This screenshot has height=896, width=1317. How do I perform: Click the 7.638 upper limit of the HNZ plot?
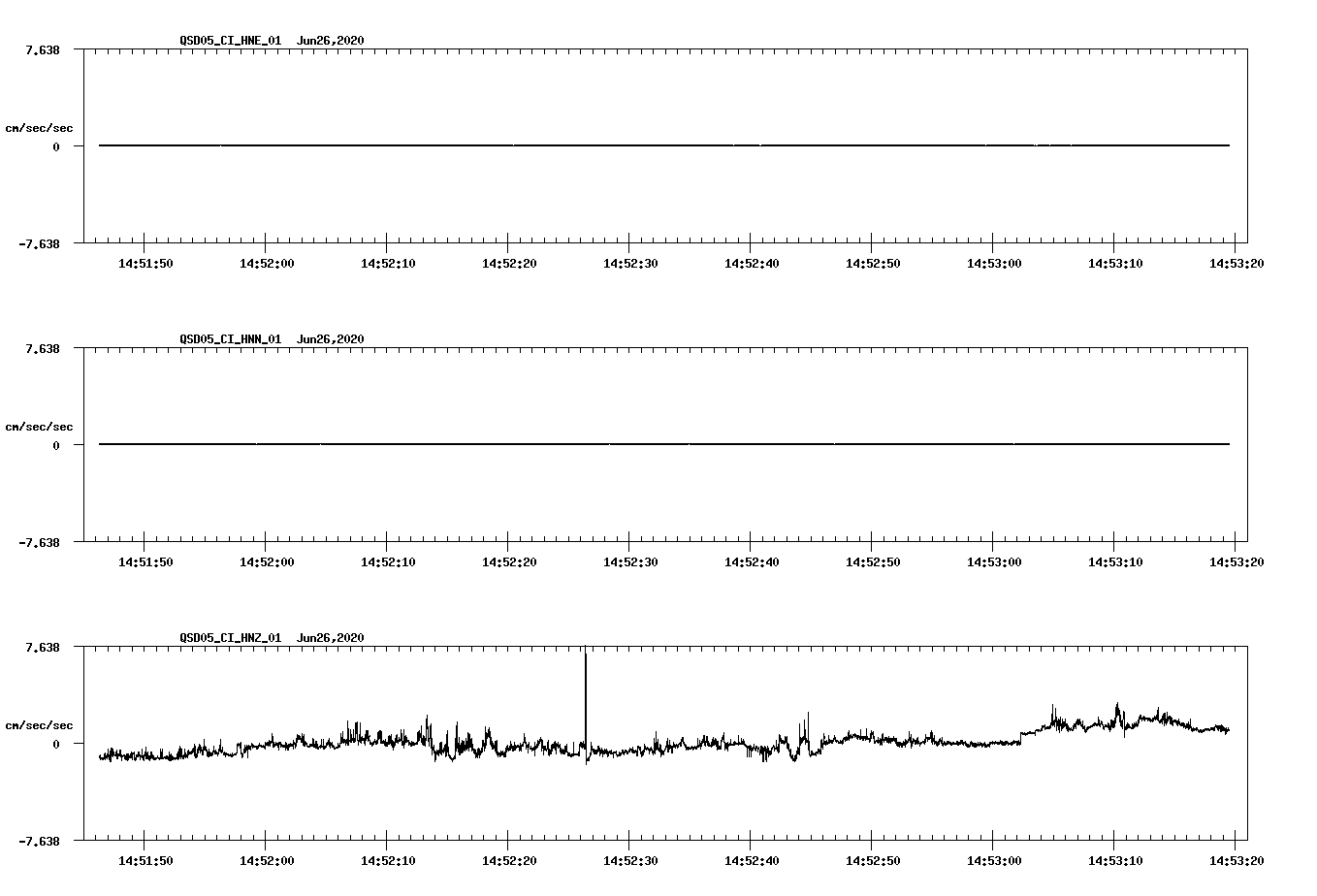click(x=43, y=647)
